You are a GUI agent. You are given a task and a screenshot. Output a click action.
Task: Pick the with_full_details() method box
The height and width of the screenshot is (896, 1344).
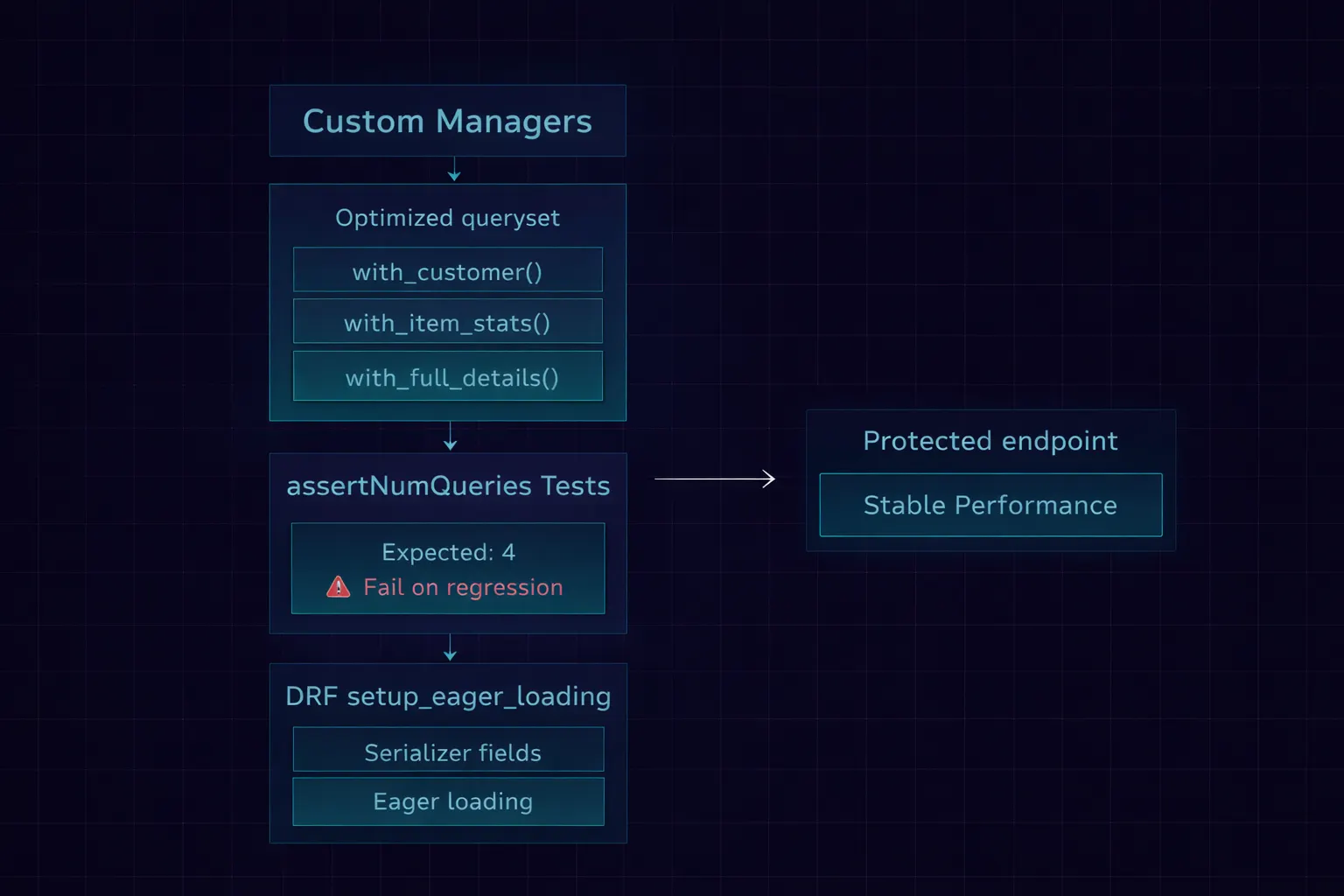[447, 376]
